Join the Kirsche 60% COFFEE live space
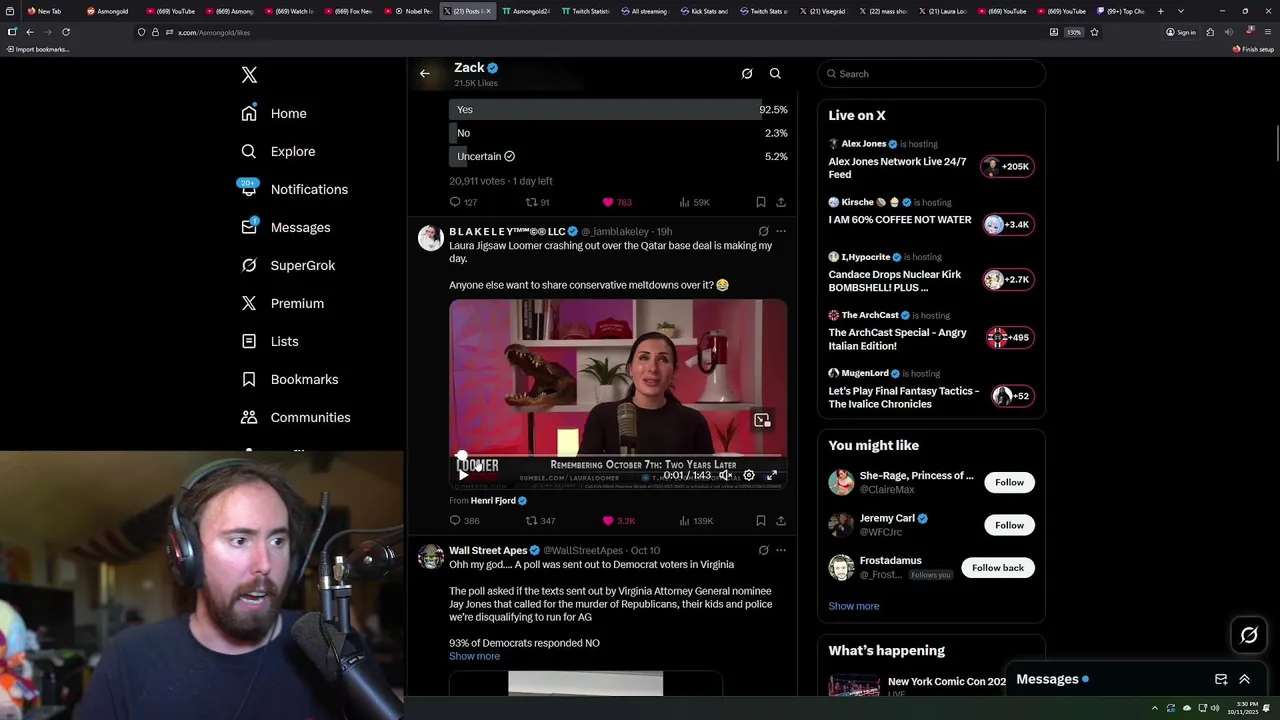The height and width of the screenshot is (720, 1280). click(x=1007, y=225)
